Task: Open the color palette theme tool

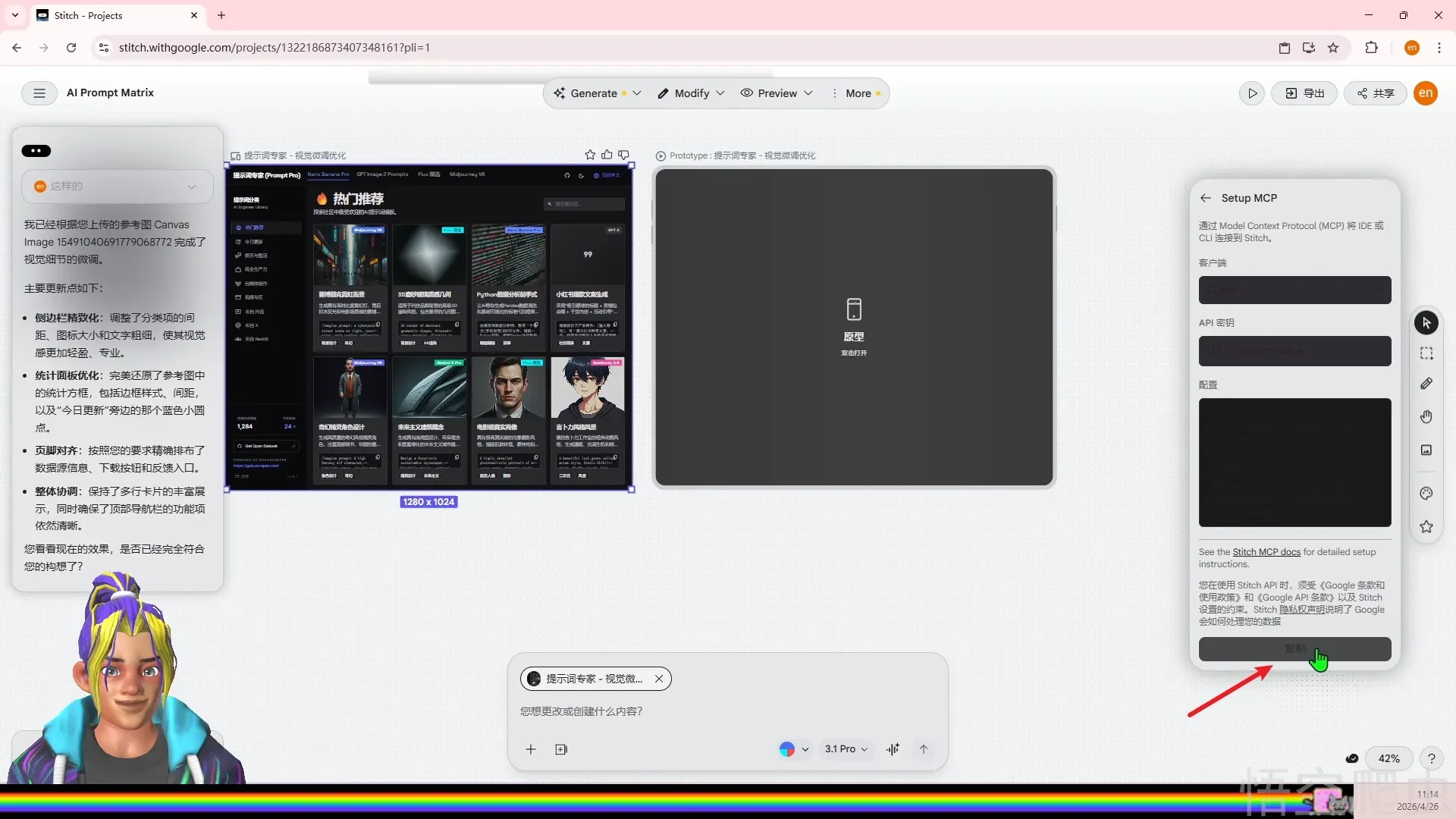Action: click(1426, 494)
